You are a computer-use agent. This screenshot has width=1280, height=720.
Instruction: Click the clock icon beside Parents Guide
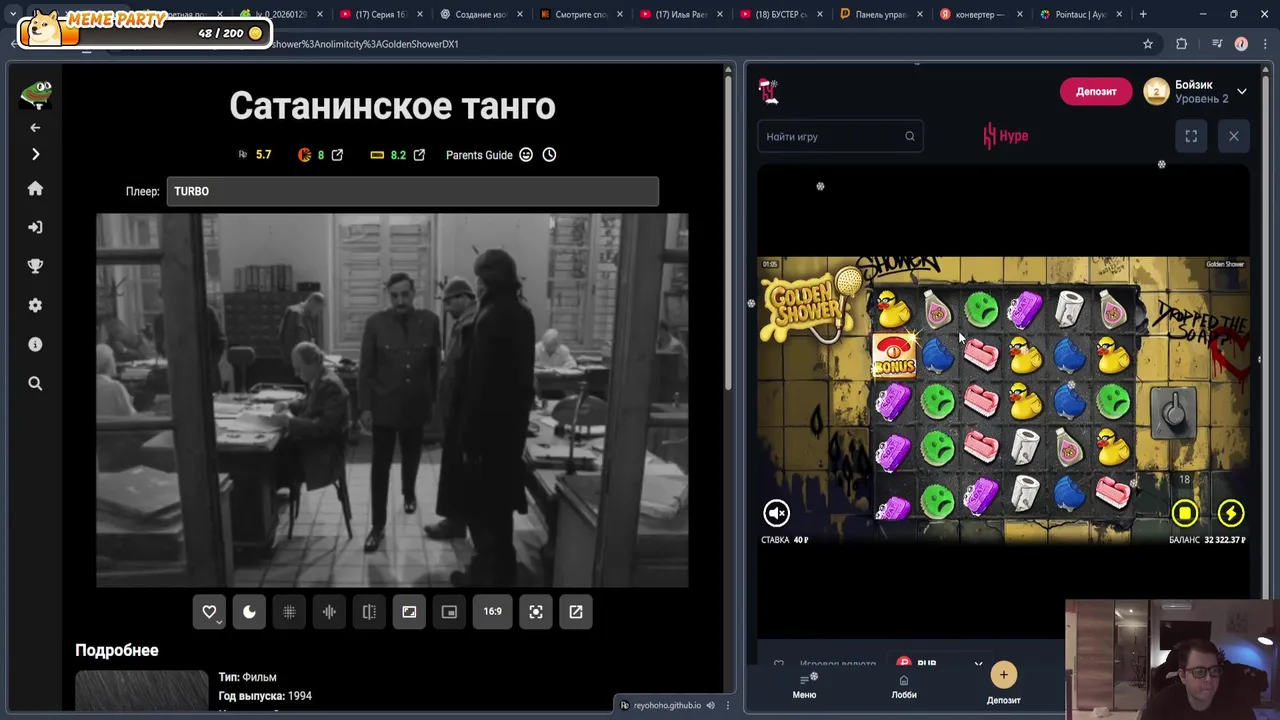click(x=549, y=155)
